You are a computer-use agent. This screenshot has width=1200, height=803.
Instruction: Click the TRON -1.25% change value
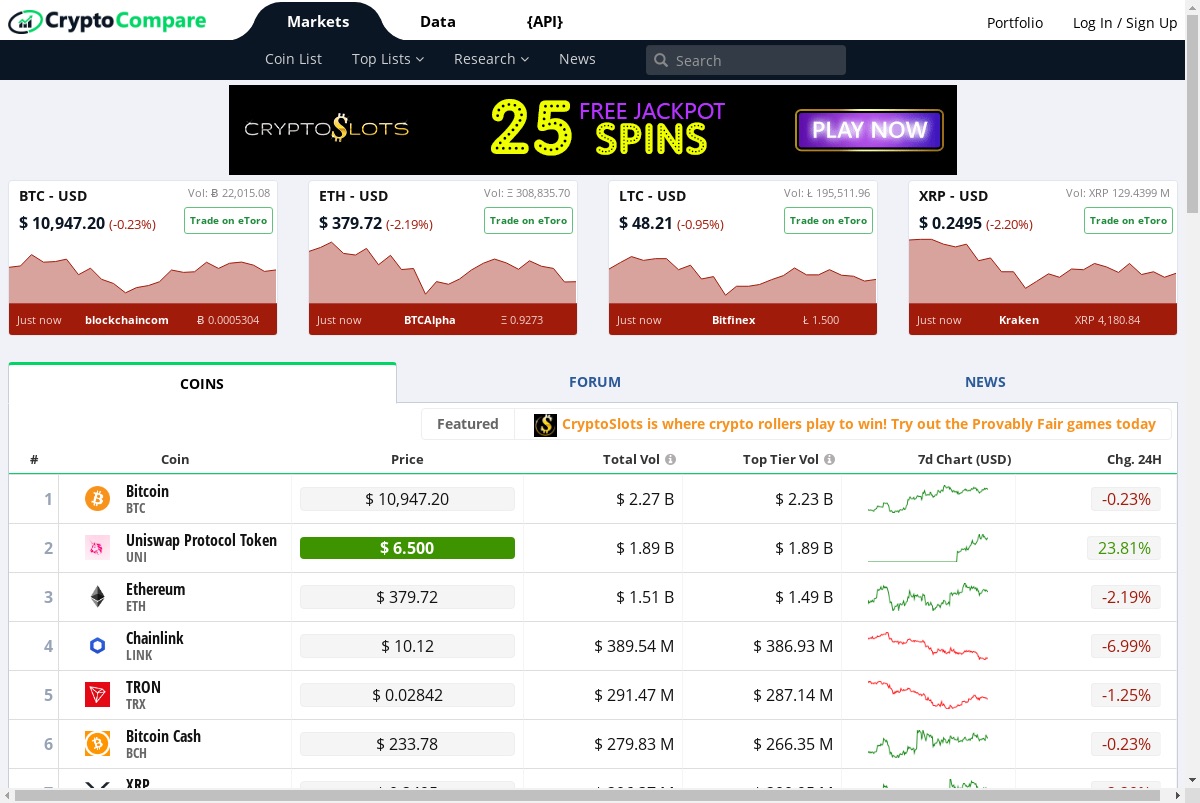tap(1126, 695)
